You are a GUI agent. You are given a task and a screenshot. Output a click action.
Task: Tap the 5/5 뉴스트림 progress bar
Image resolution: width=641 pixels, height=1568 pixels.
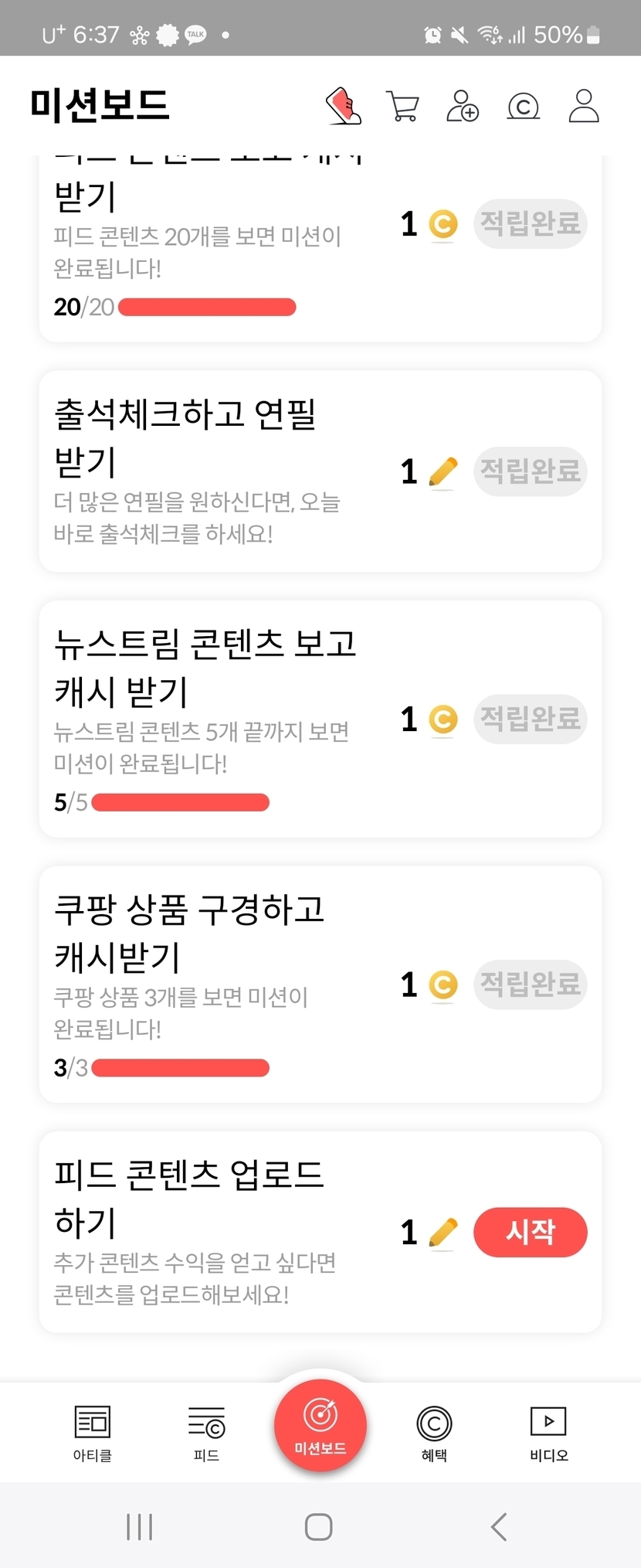tap(180, 803)
